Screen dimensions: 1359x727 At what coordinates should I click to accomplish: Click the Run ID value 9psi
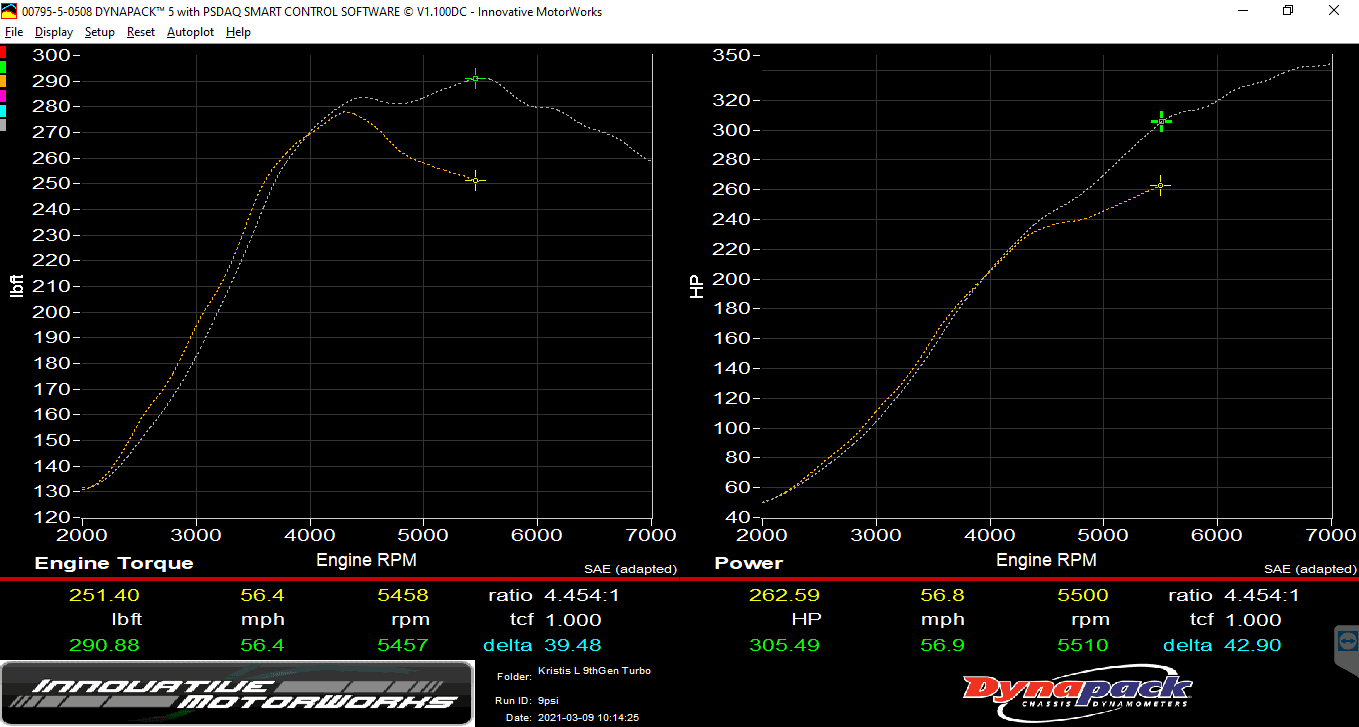pos(548,701)
